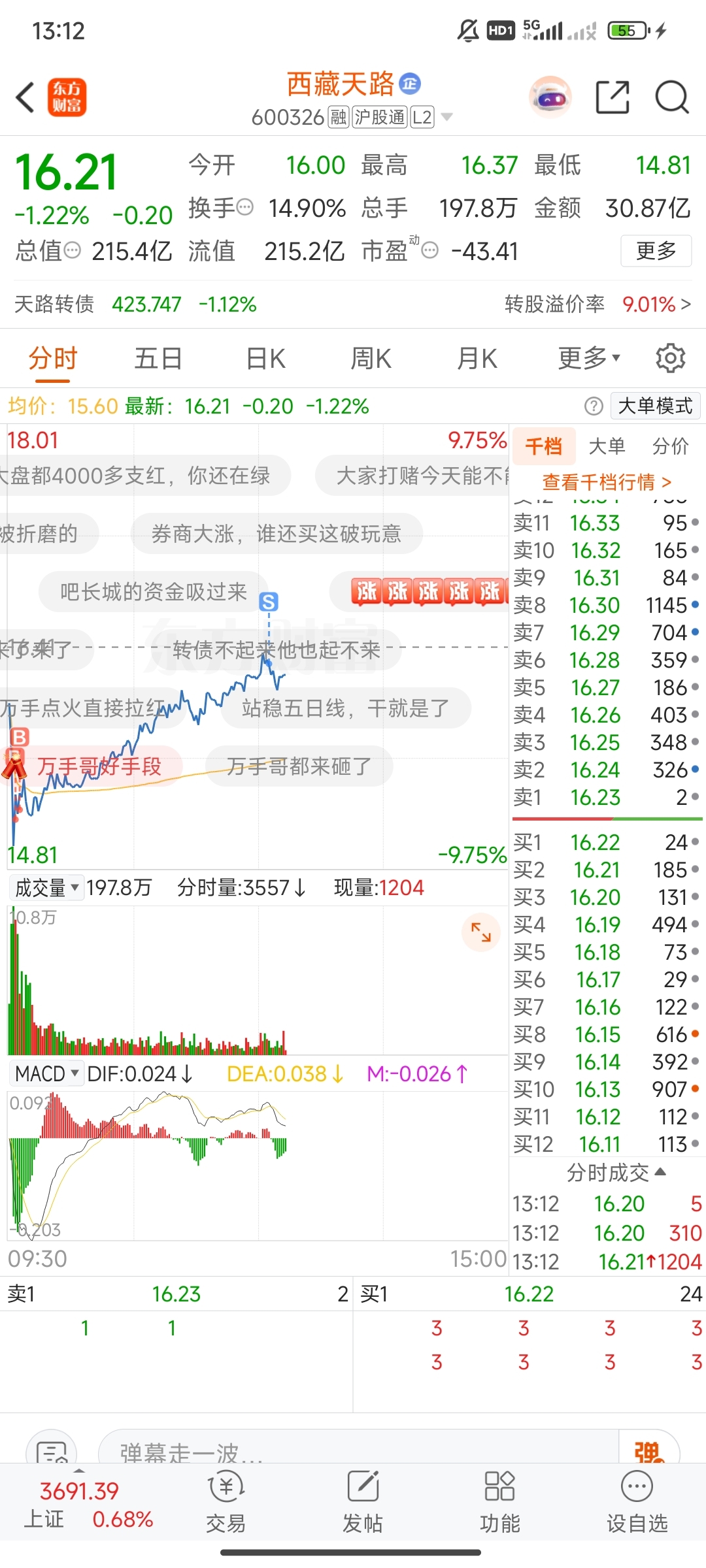This screenshot has width=706, height=1568.
Task: Tap comment 站稳五日线，干就是了
Action: coord(346,708)
